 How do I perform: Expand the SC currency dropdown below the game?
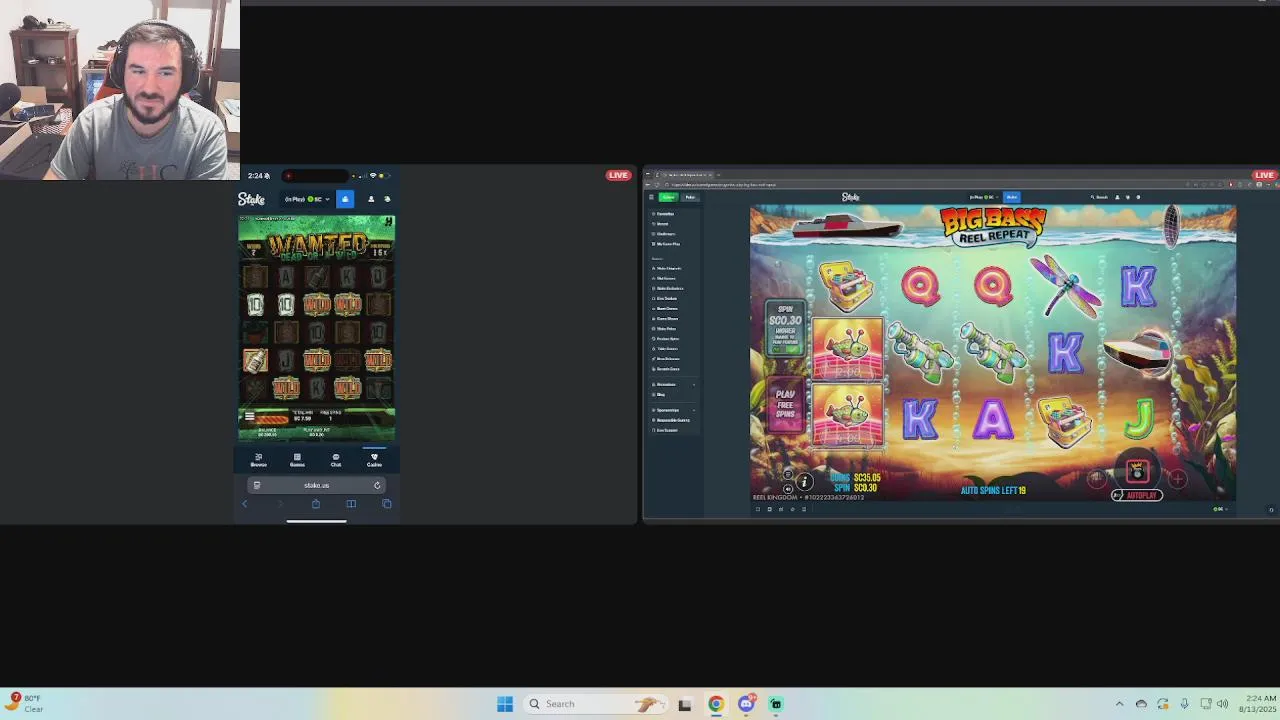tap(1220, 509)
